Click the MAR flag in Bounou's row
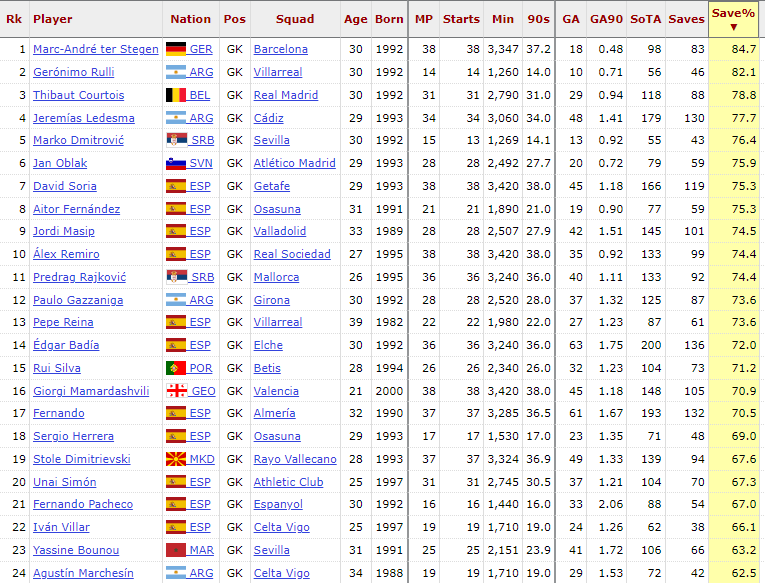Screen dimensions: 765x583 pyautogui.click(x=176, y=550)
